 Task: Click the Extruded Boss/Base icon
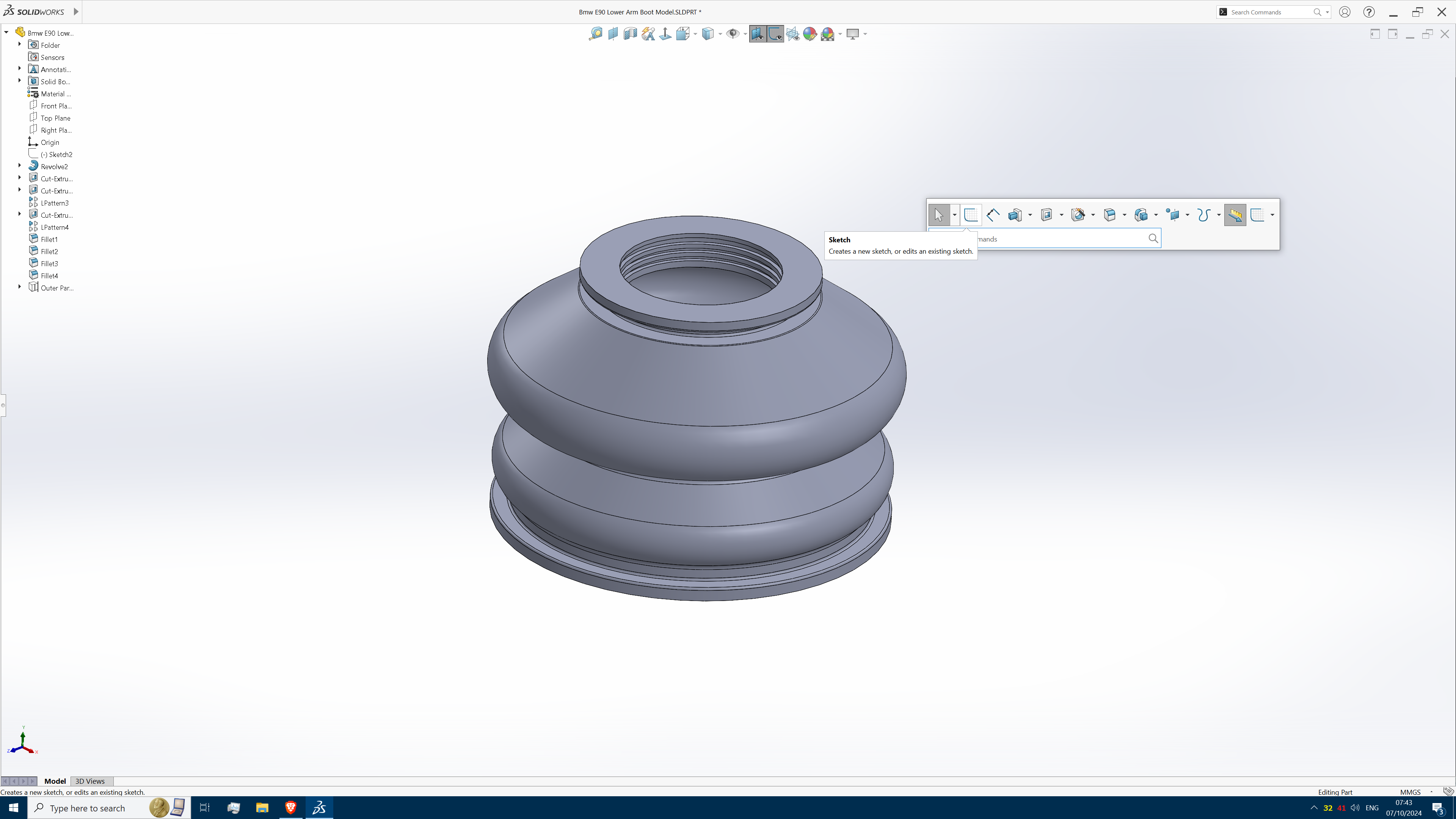(x=1015, y=215)
